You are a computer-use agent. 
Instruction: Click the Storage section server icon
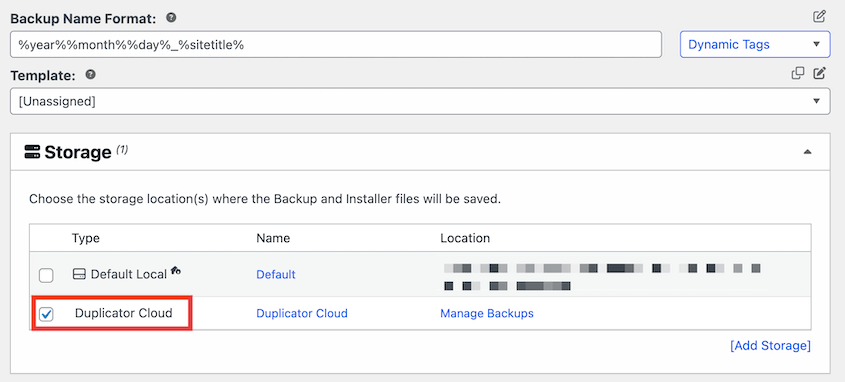coord(32,152)
